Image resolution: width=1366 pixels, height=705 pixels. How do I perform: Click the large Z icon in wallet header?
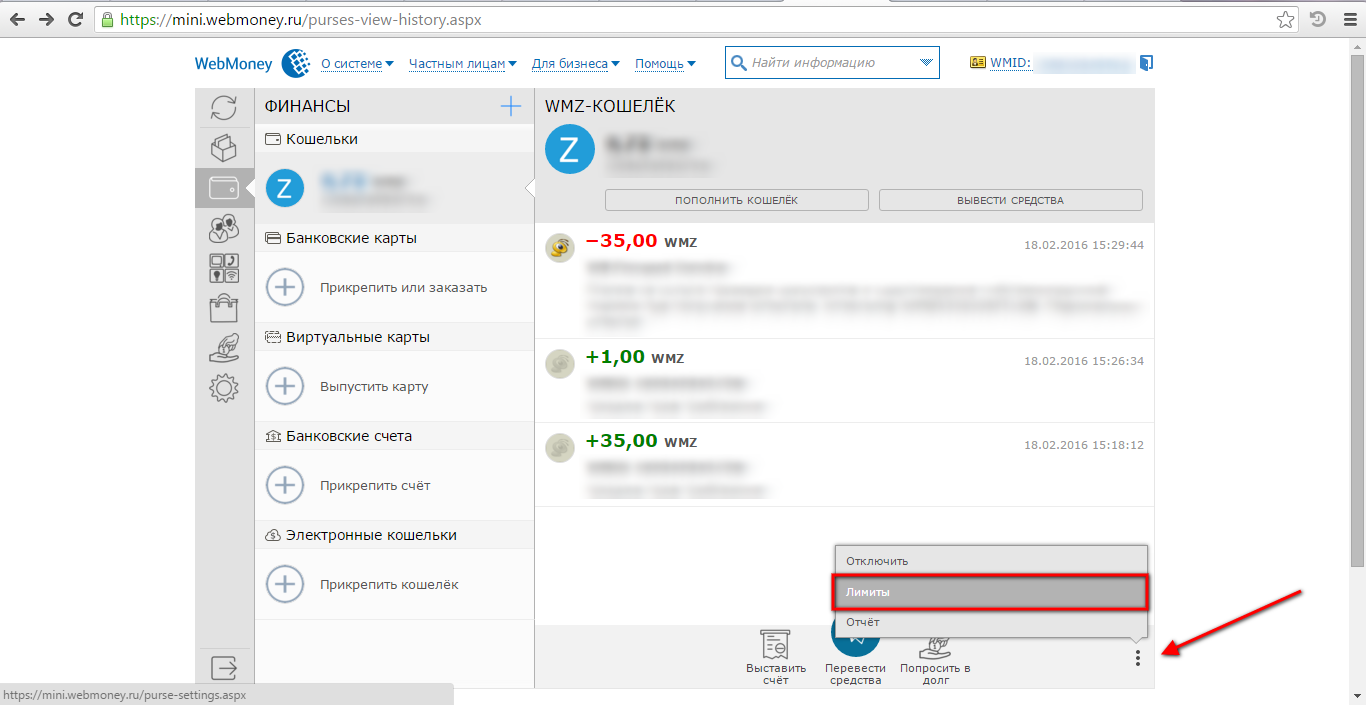570,150
